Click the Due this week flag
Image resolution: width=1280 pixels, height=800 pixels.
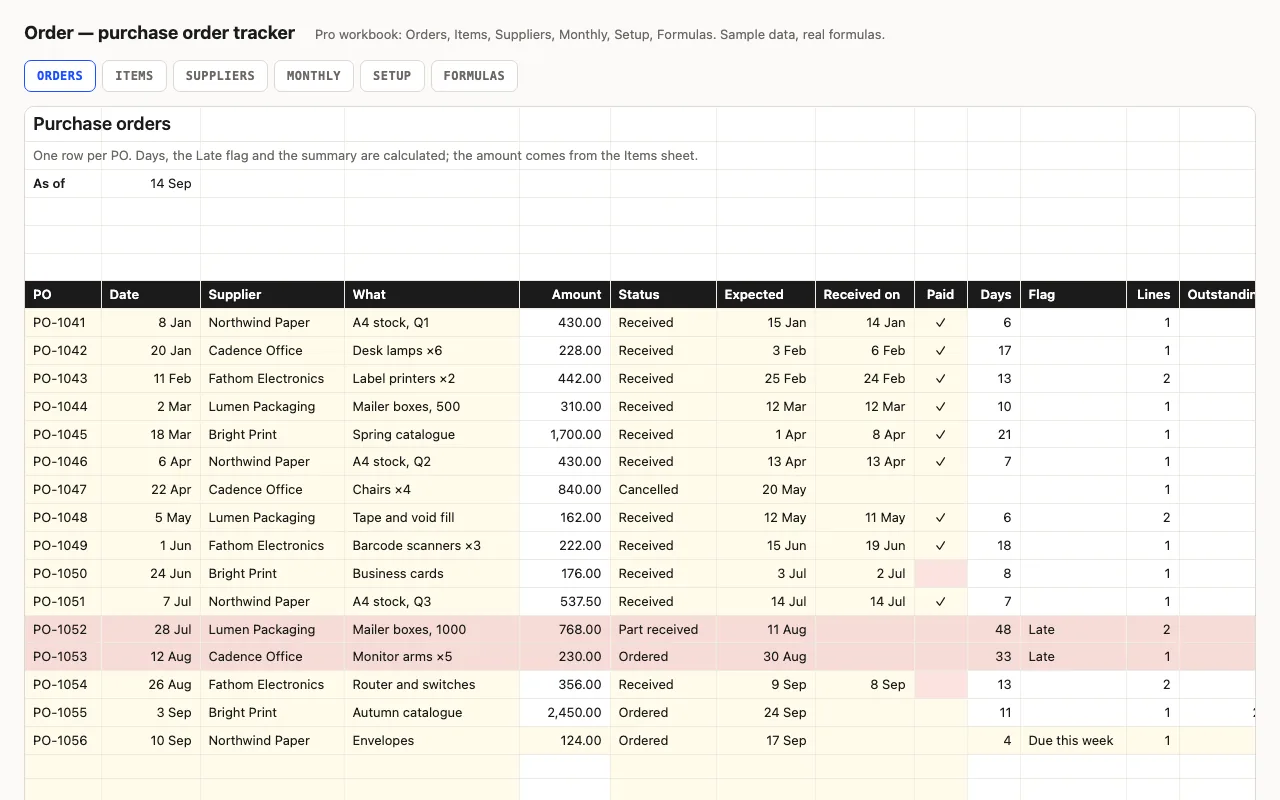pos(1073,741)
